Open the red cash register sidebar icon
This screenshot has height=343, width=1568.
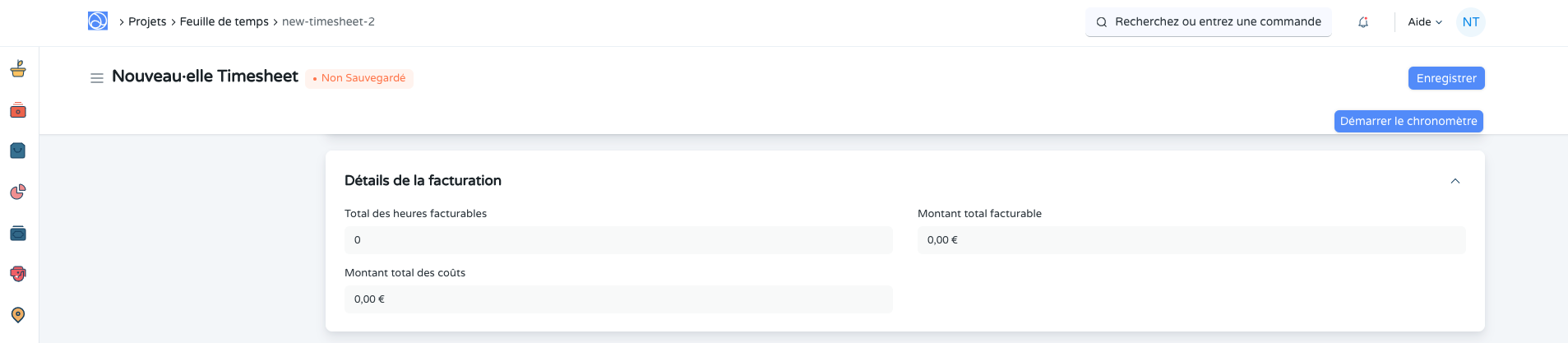(x=18, y=110)
